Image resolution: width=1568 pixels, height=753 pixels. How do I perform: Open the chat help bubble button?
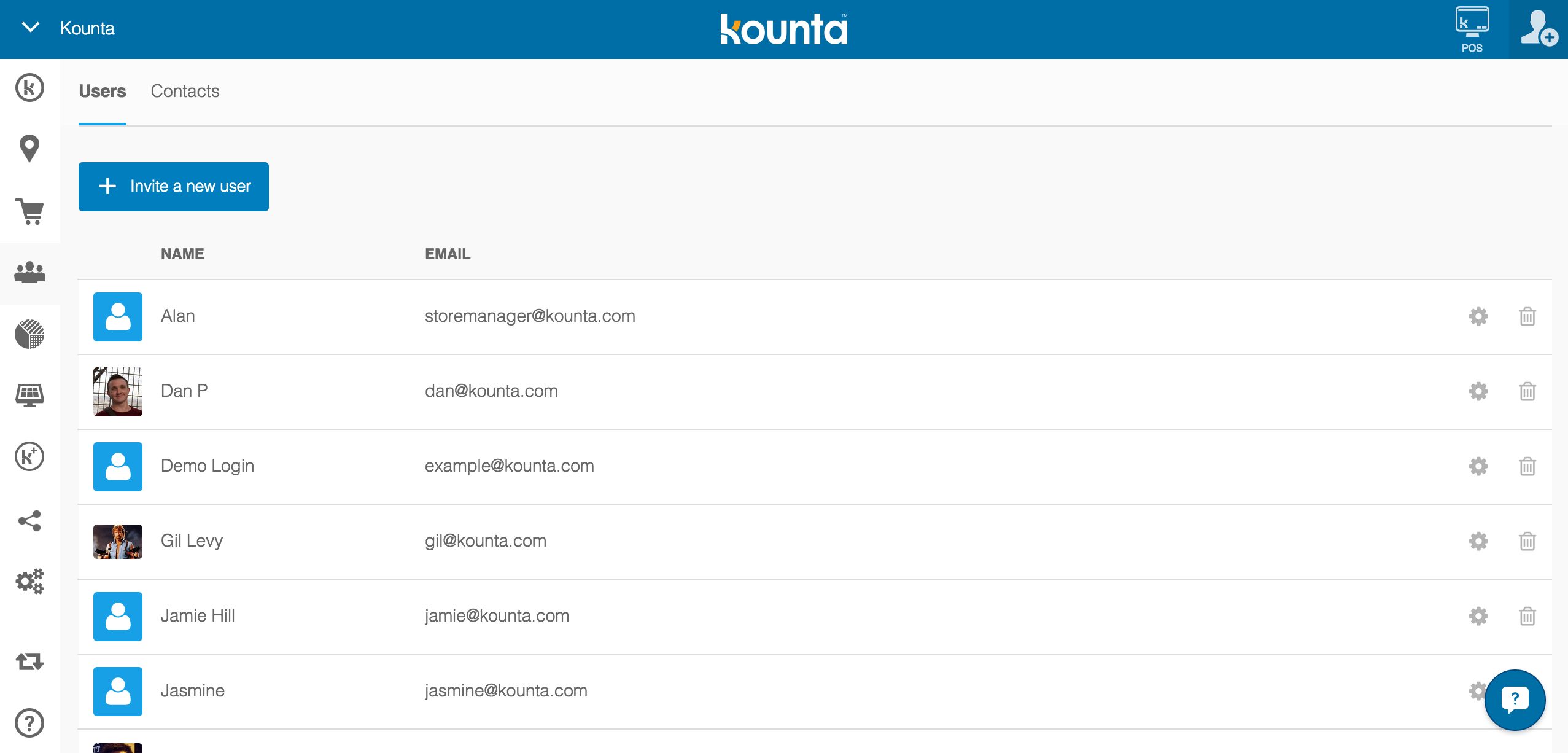click(1515, 700)
